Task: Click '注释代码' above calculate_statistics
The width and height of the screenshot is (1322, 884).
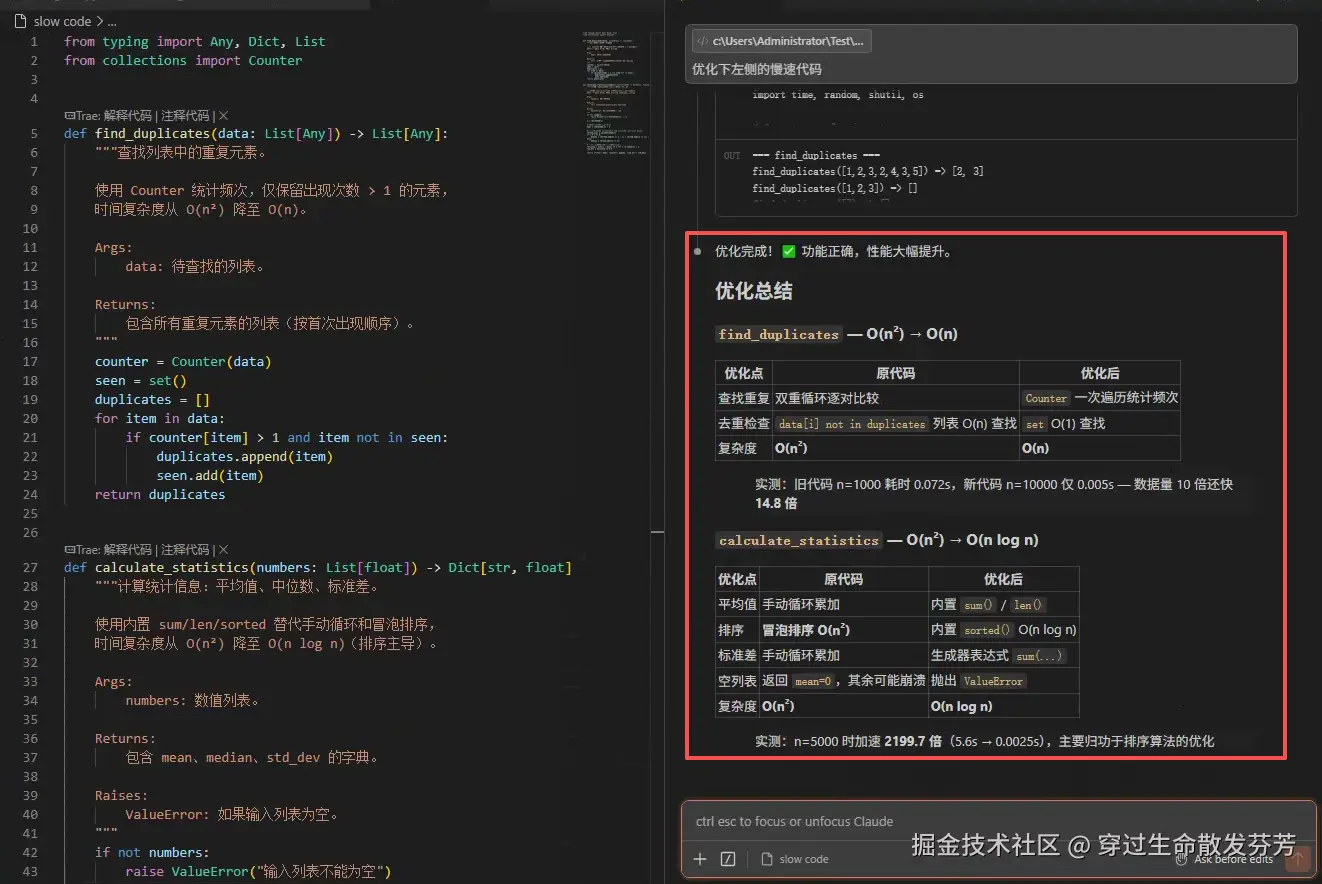Action: click(186, 550)
